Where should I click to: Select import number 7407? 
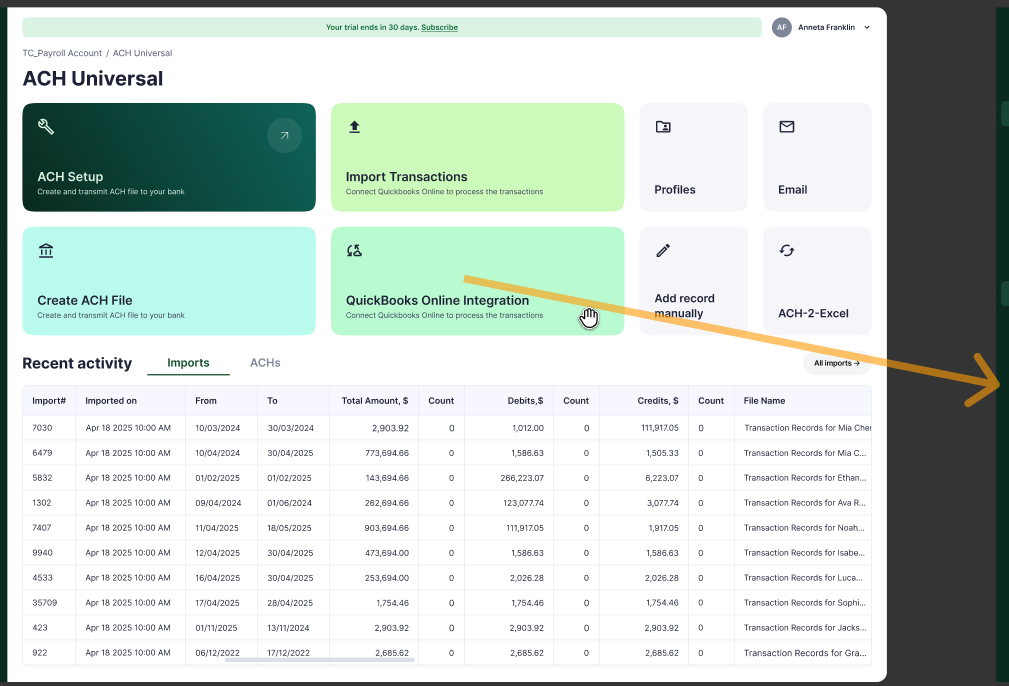(42, 528)
